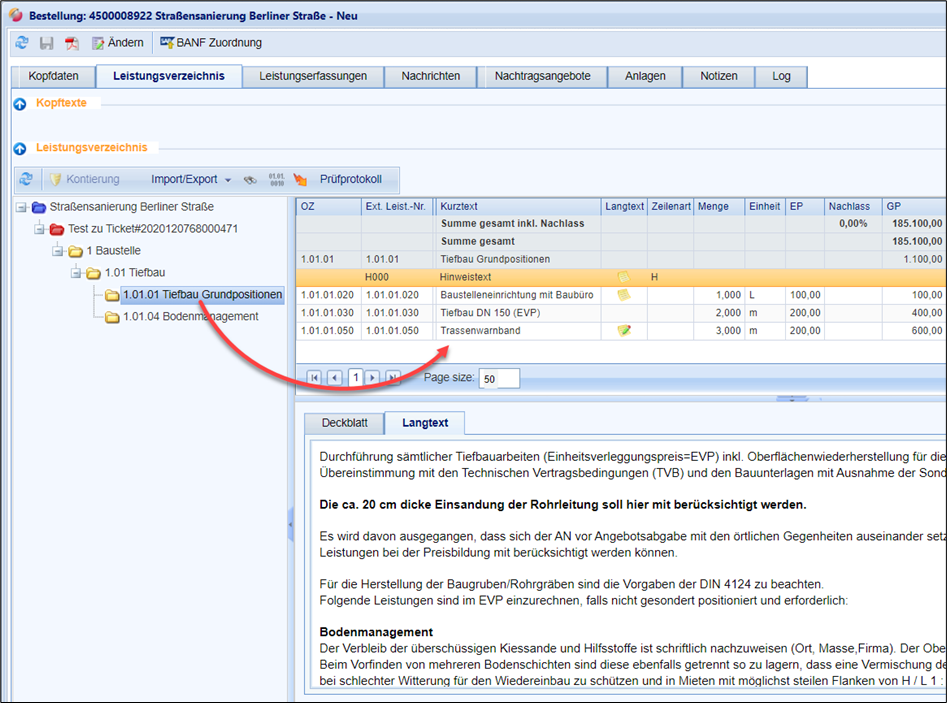Open long text note for Trassenwarnband row
947x703 pixels.
tap(624, 331)
